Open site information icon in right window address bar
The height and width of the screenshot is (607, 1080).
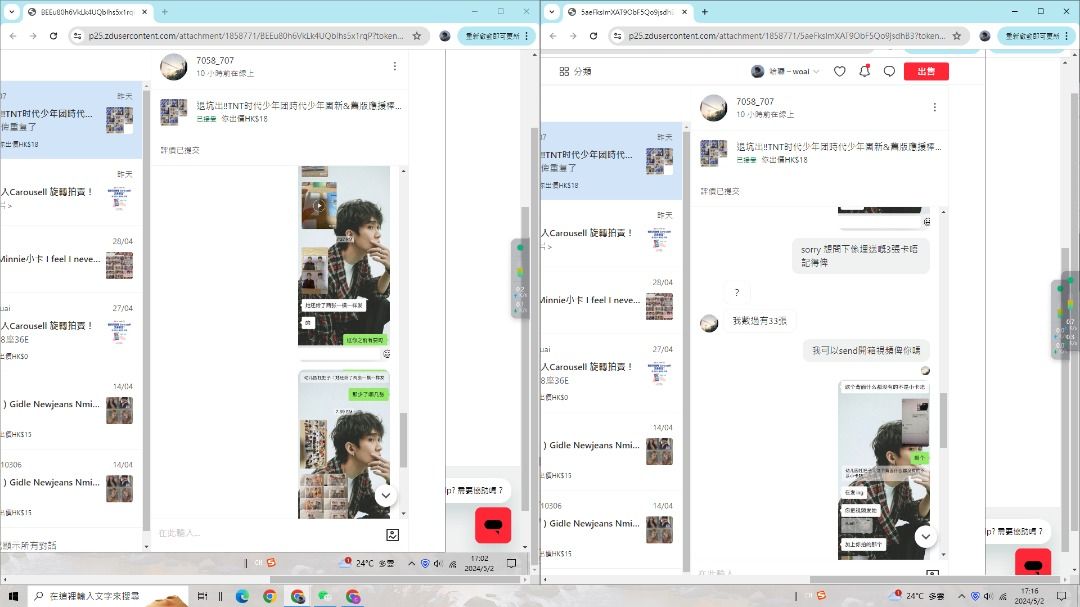(617, 36)
